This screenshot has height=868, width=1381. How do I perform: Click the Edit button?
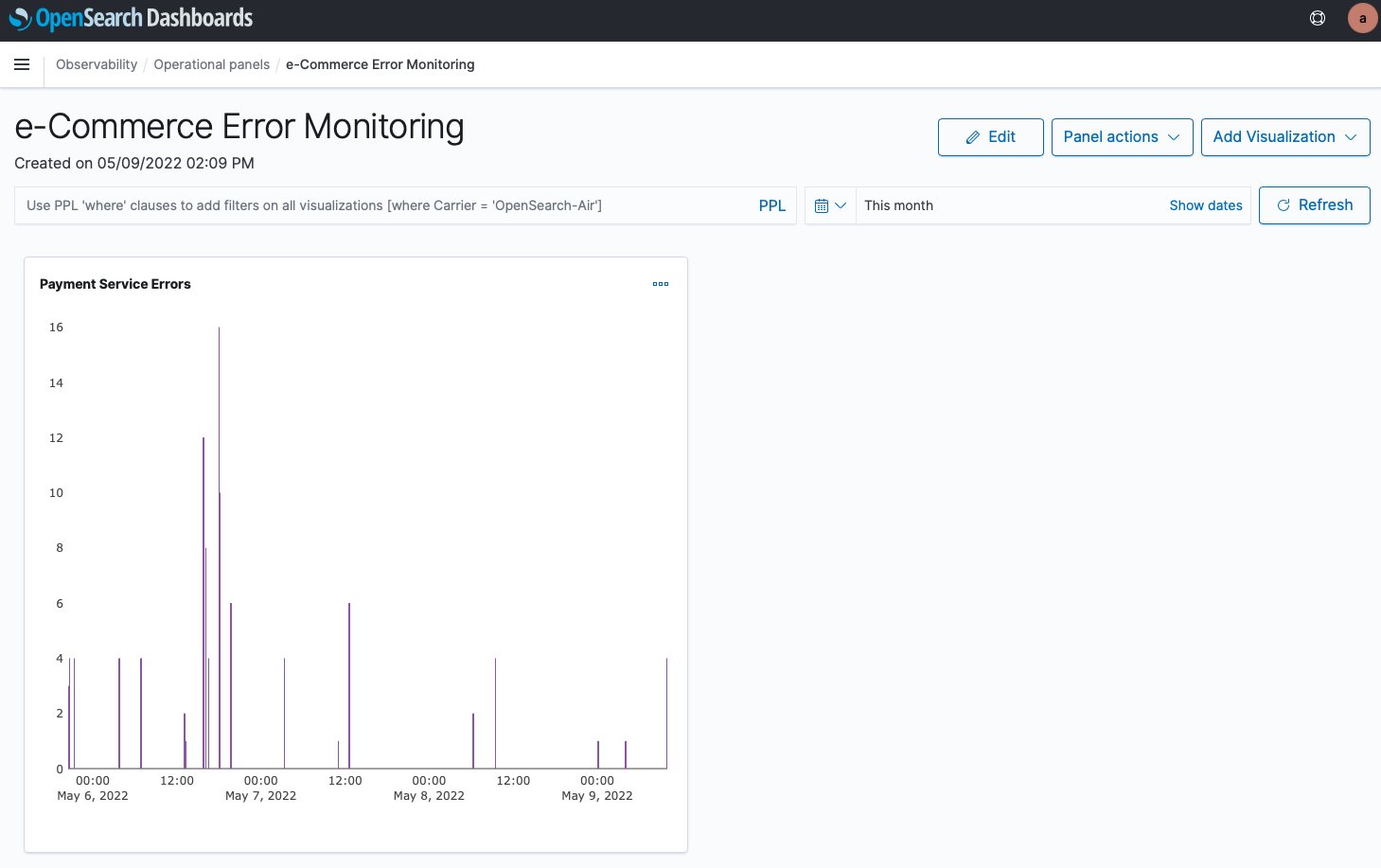pyautogui.click(x=990, y=137)
